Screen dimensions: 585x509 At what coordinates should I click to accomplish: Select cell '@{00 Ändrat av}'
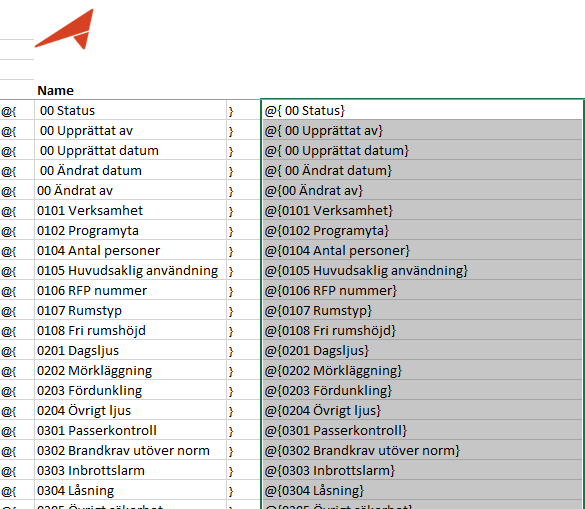422,190
